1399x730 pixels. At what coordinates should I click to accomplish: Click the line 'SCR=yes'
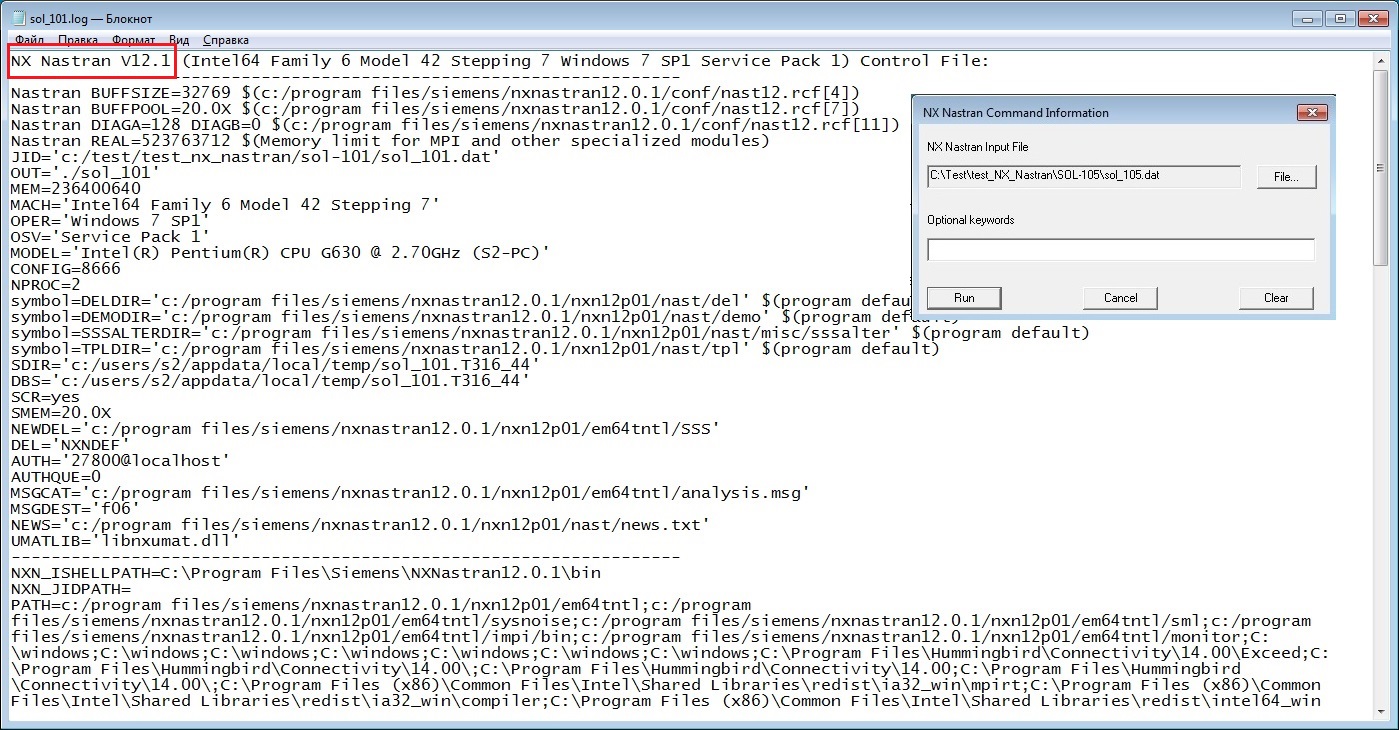pos(45,397)
